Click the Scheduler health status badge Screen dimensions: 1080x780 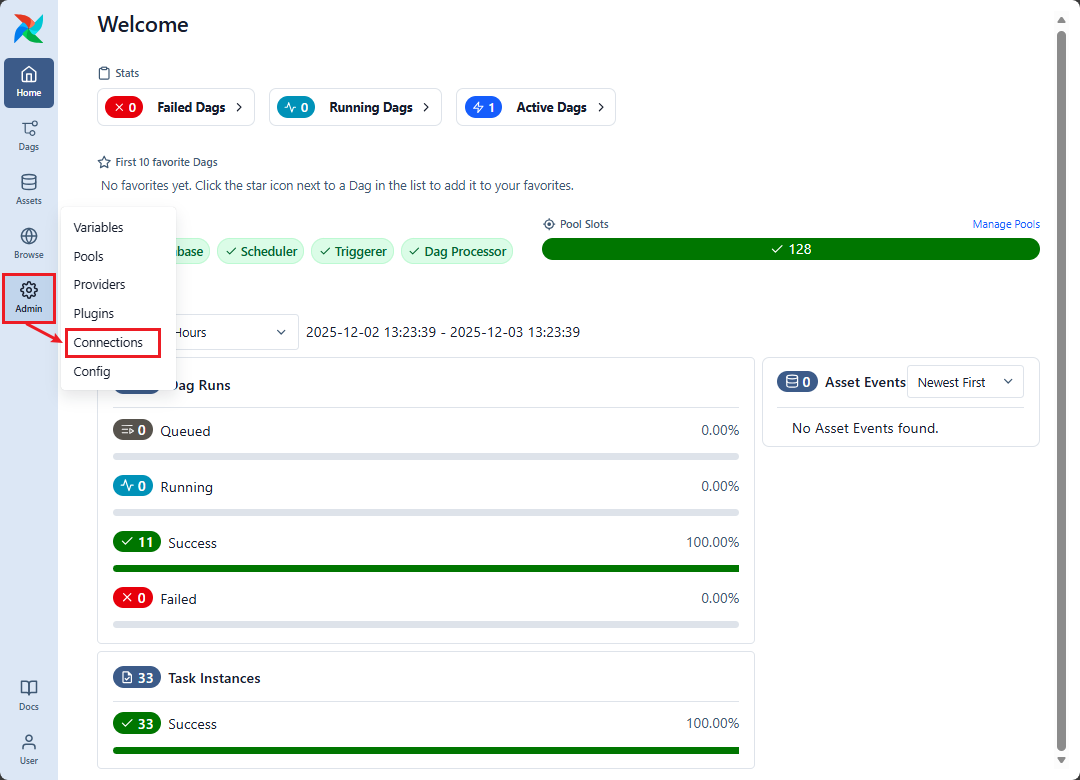coord(260,251)
